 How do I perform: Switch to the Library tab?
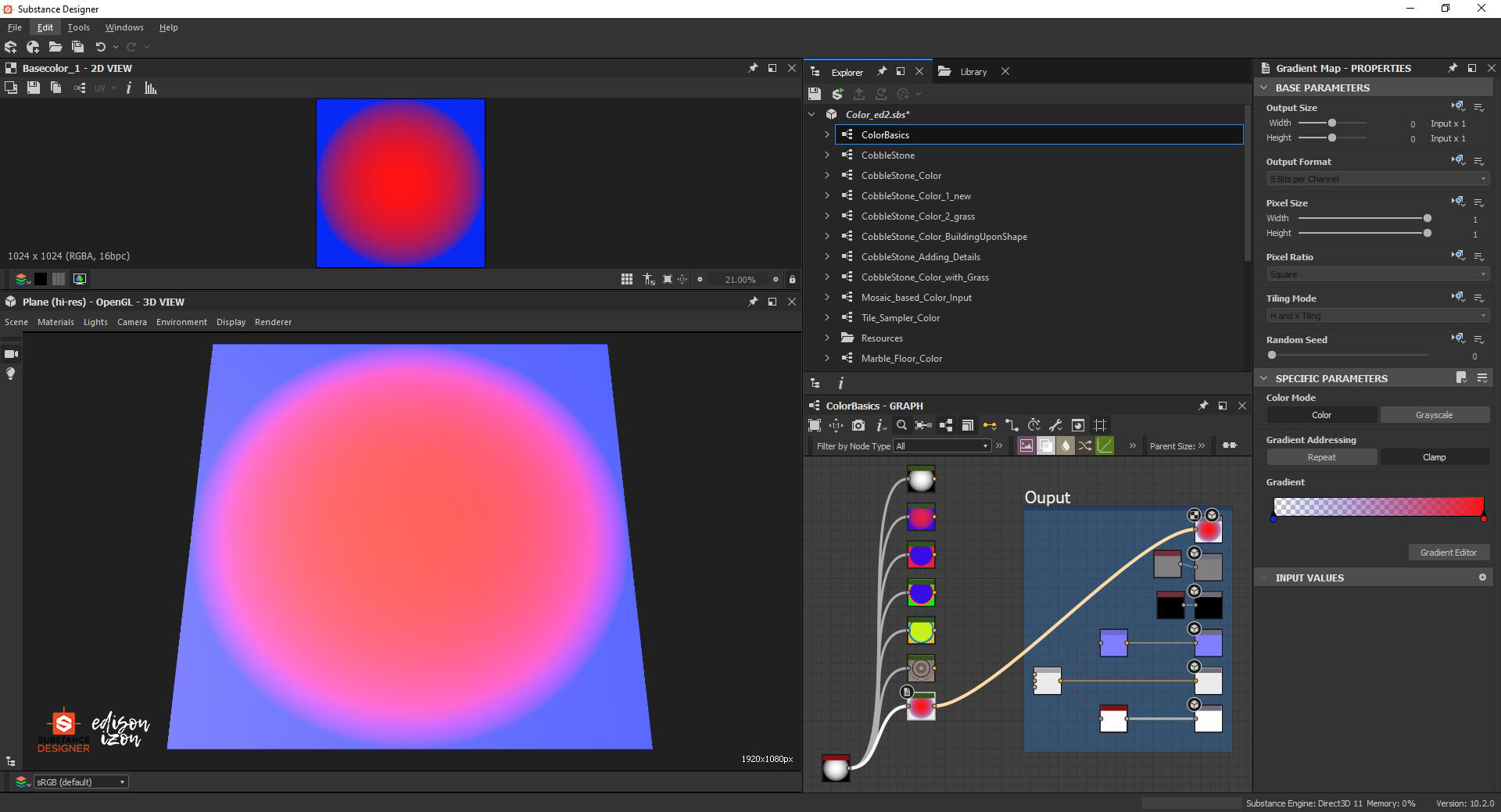(973, 71)
